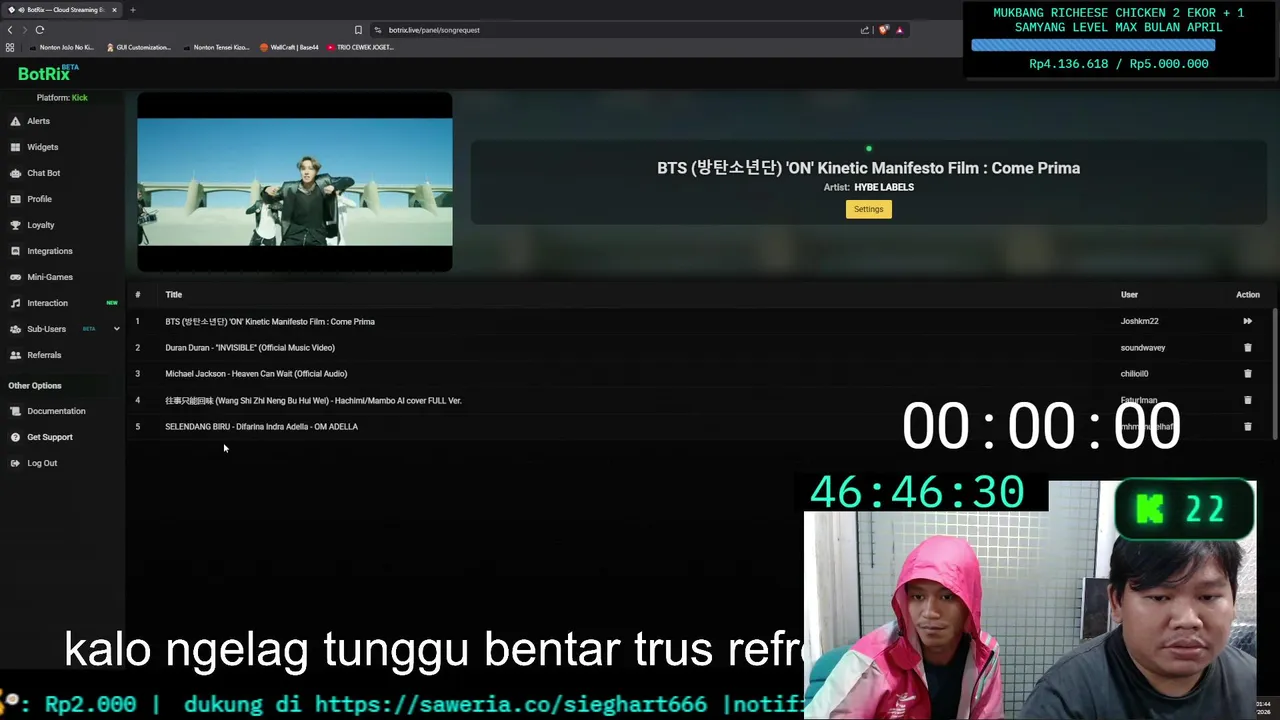Delete the Michael Jackson Heaven Can Wait song

tap(1247, 374)
